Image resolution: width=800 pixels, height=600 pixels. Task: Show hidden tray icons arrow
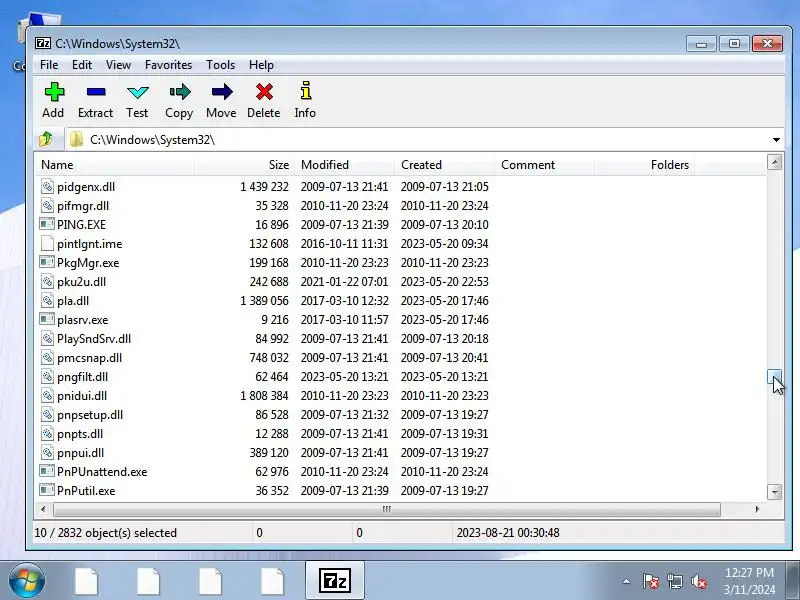click(x=627, y=581)
